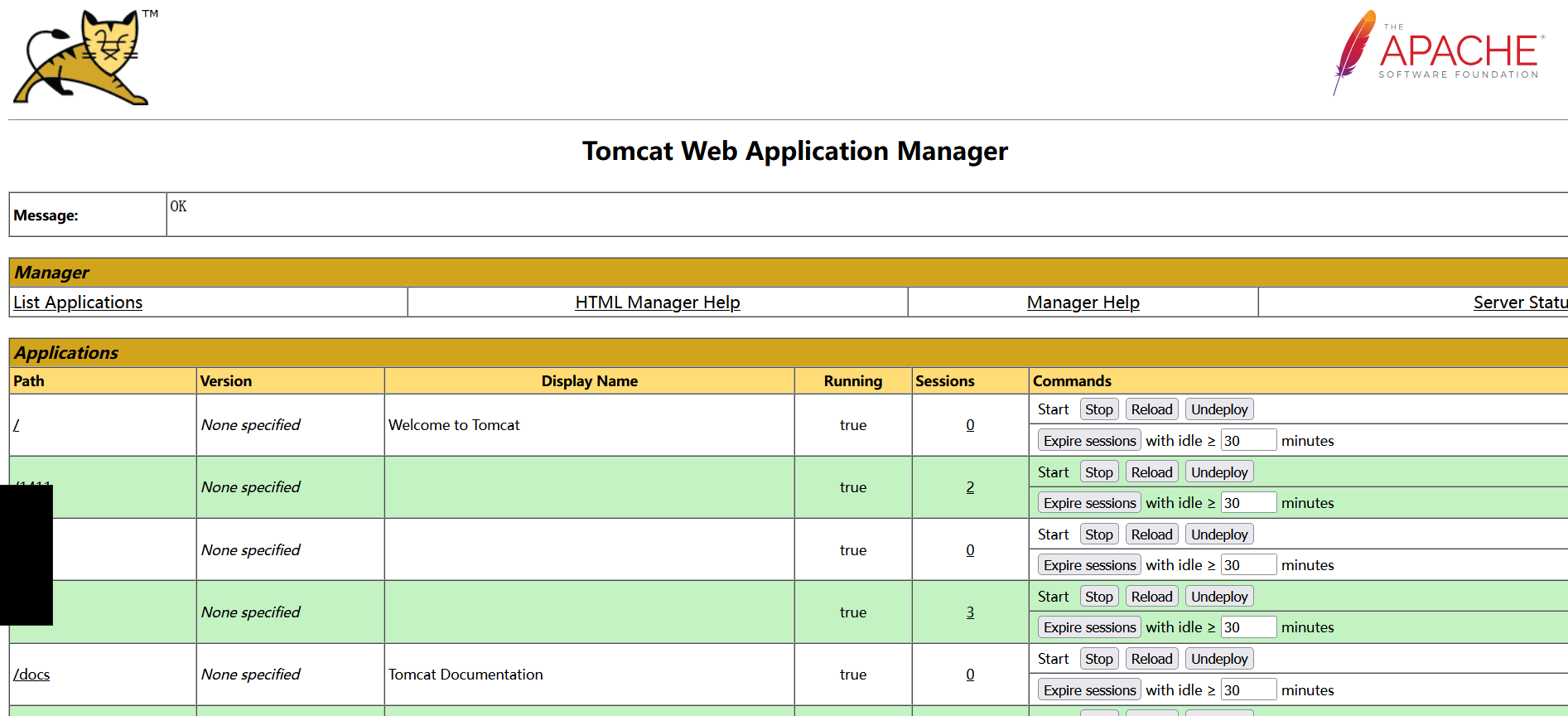This screenshot has width=1568, height=716.
Task: Open the List Applications link
Action: (x=78, y=302)
